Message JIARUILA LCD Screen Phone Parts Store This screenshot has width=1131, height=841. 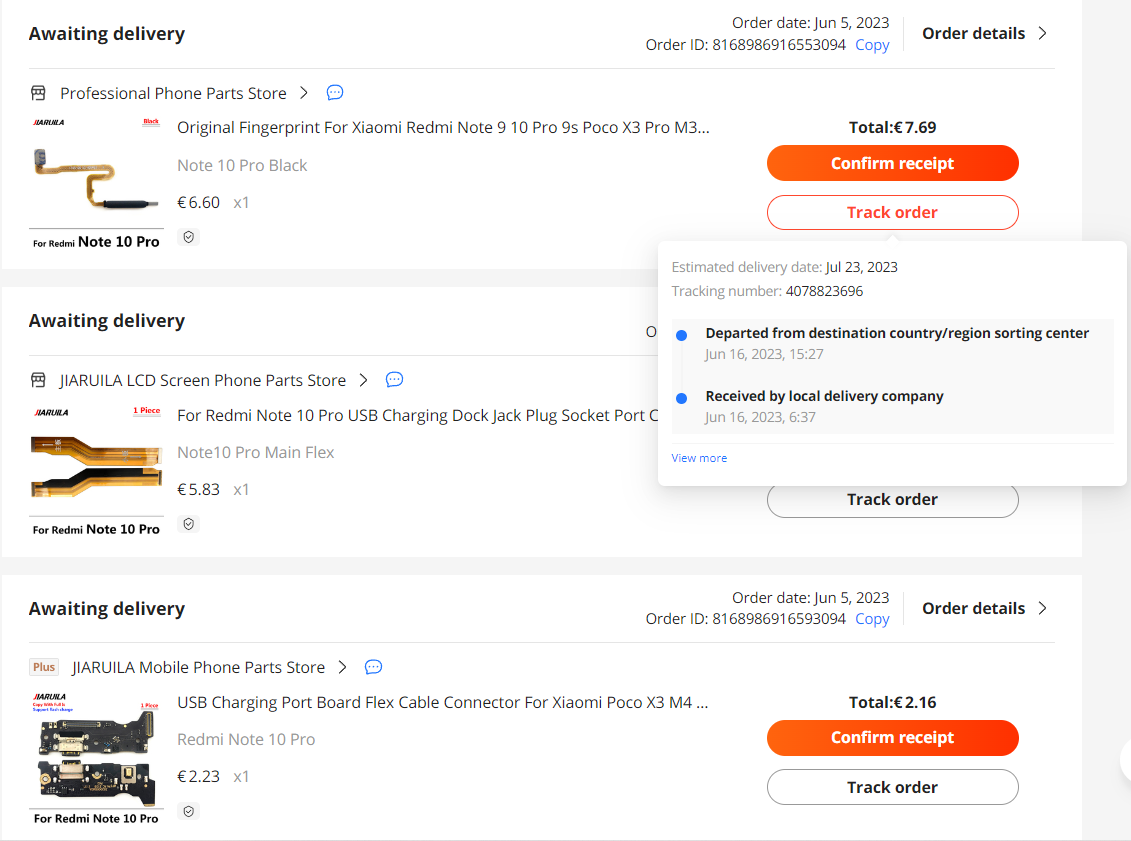394,379
